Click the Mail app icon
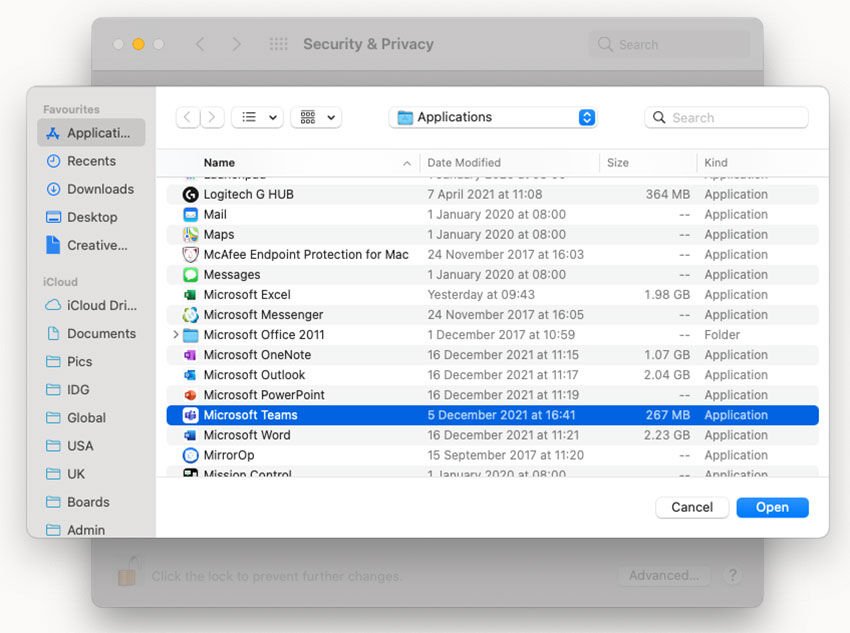Image resolution: width=850 pixels, height=633 pixels. 190,215
